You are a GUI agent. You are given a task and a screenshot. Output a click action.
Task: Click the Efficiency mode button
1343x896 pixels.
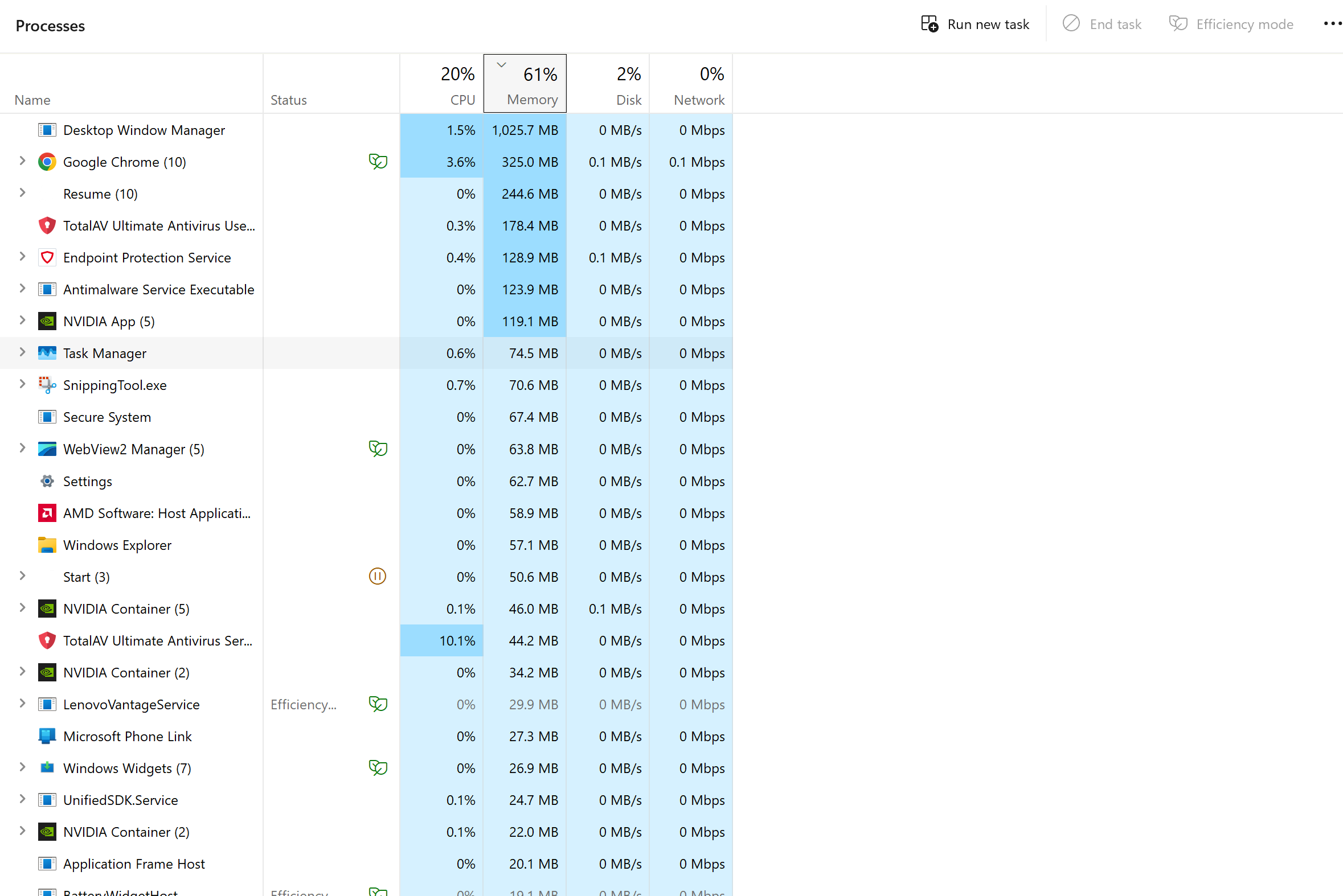coord(1231,24)
